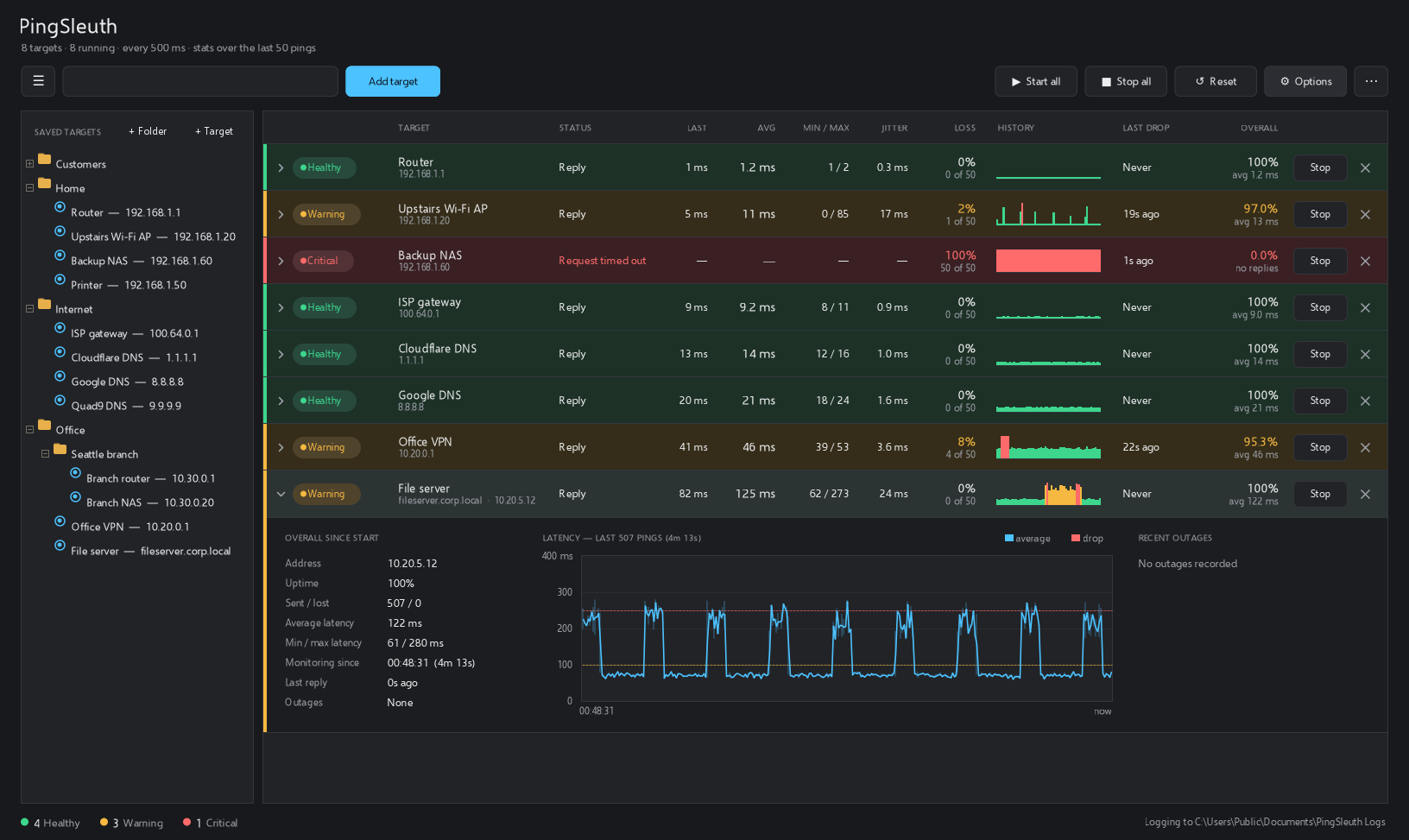Click the Internet folder icon
Image resolution: width=1409 pixels, height=840 pixels.
pos(45,305)
